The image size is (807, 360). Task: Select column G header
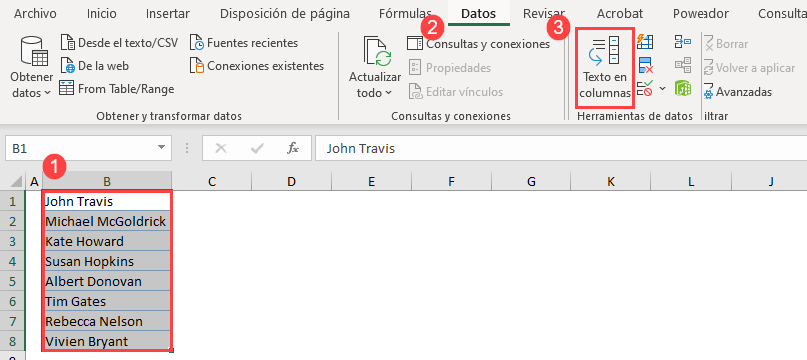pos(531,181)
